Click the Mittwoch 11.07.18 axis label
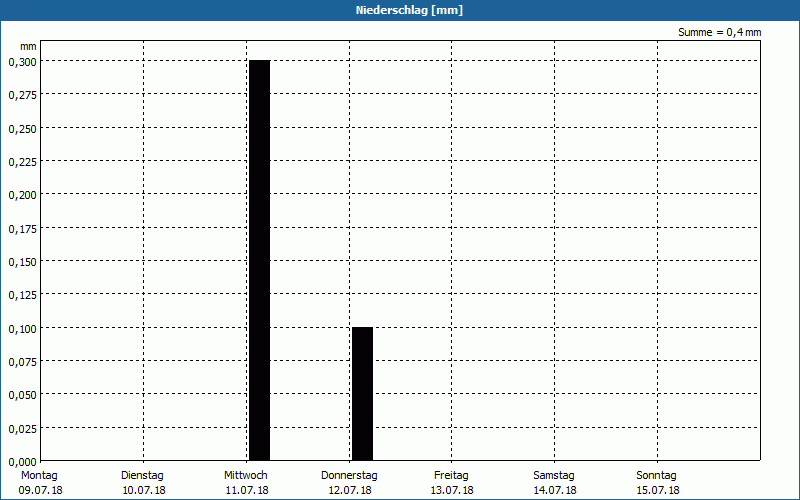 point(246,483)
